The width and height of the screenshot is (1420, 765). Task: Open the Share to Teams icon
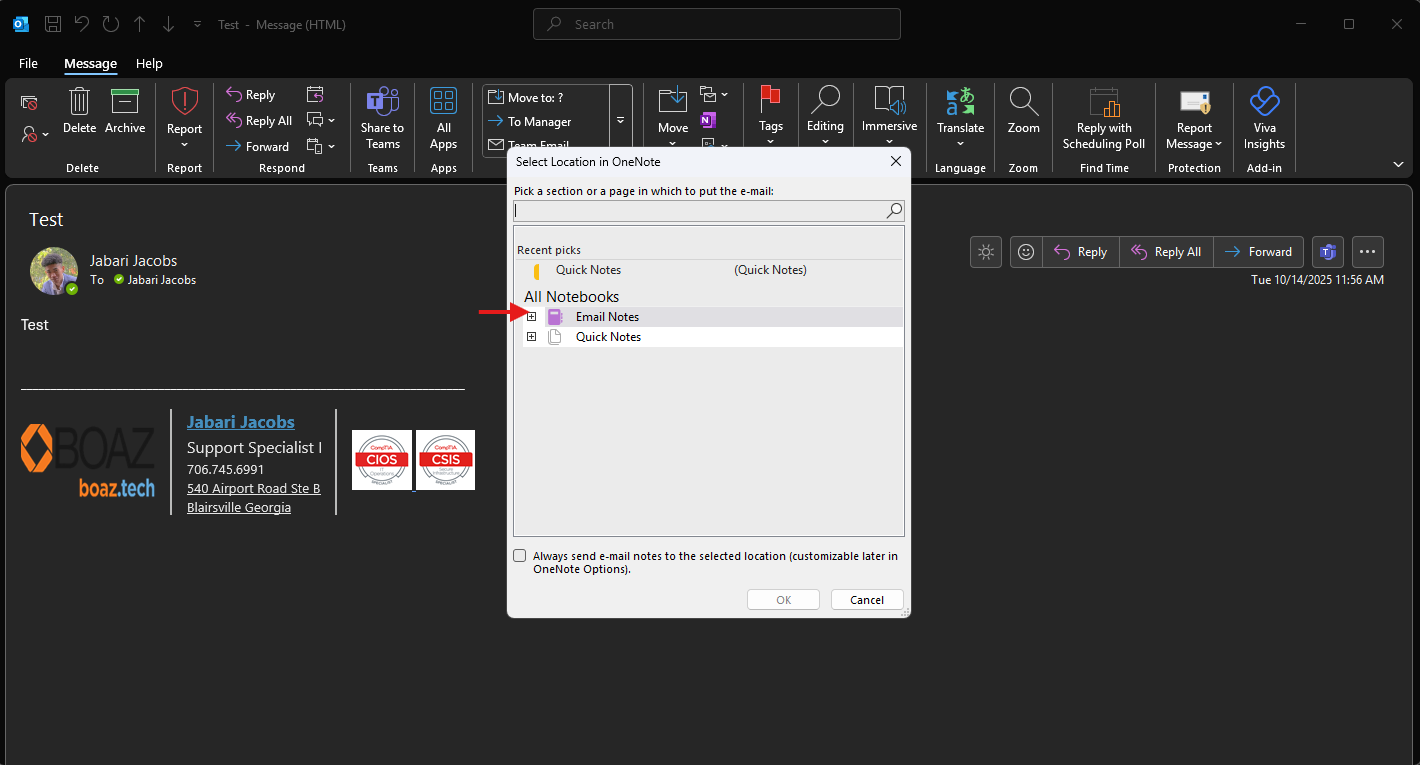point(382,102)
